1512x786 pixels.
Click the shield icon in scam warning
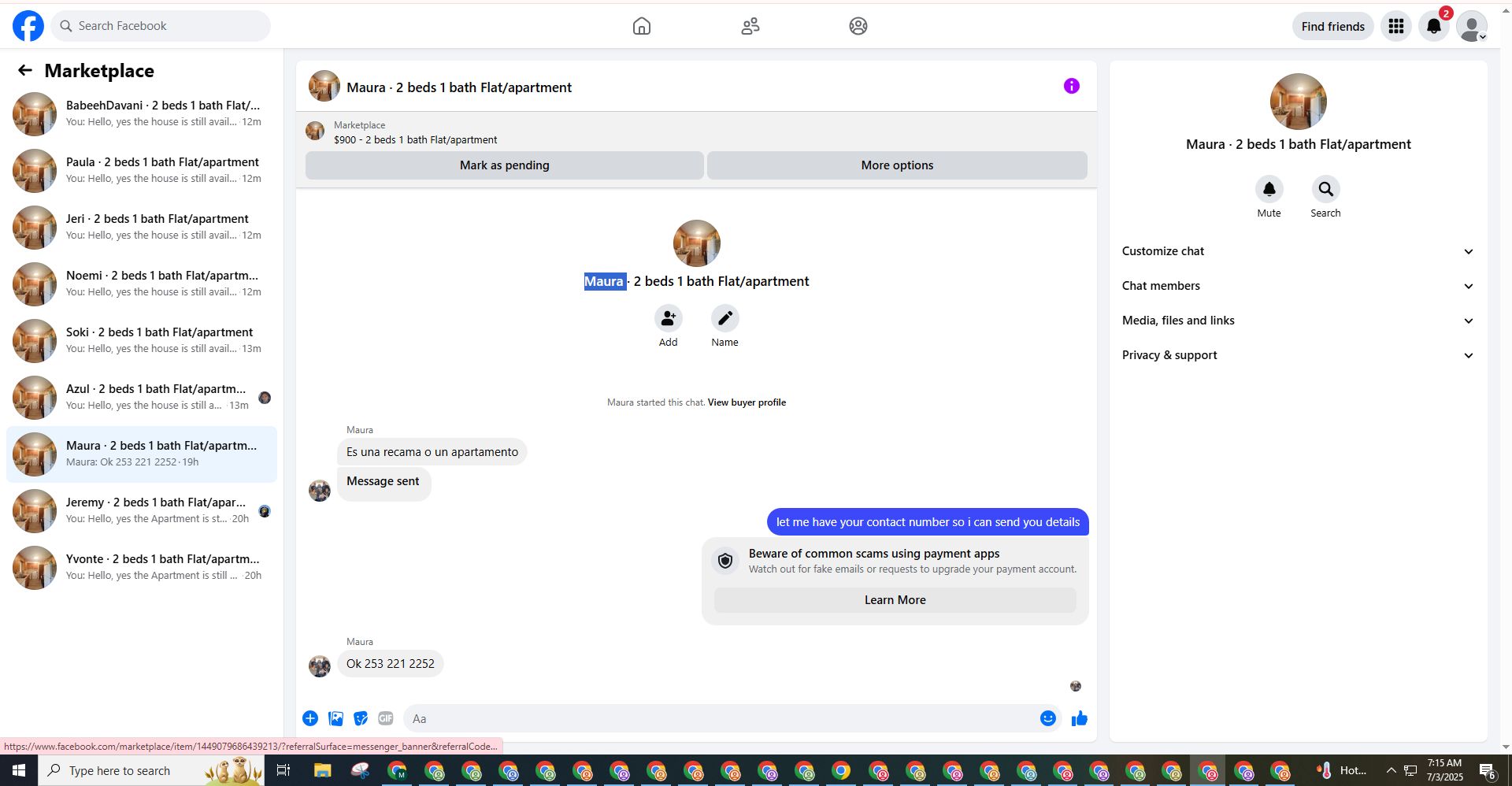[x=725, y=561]
